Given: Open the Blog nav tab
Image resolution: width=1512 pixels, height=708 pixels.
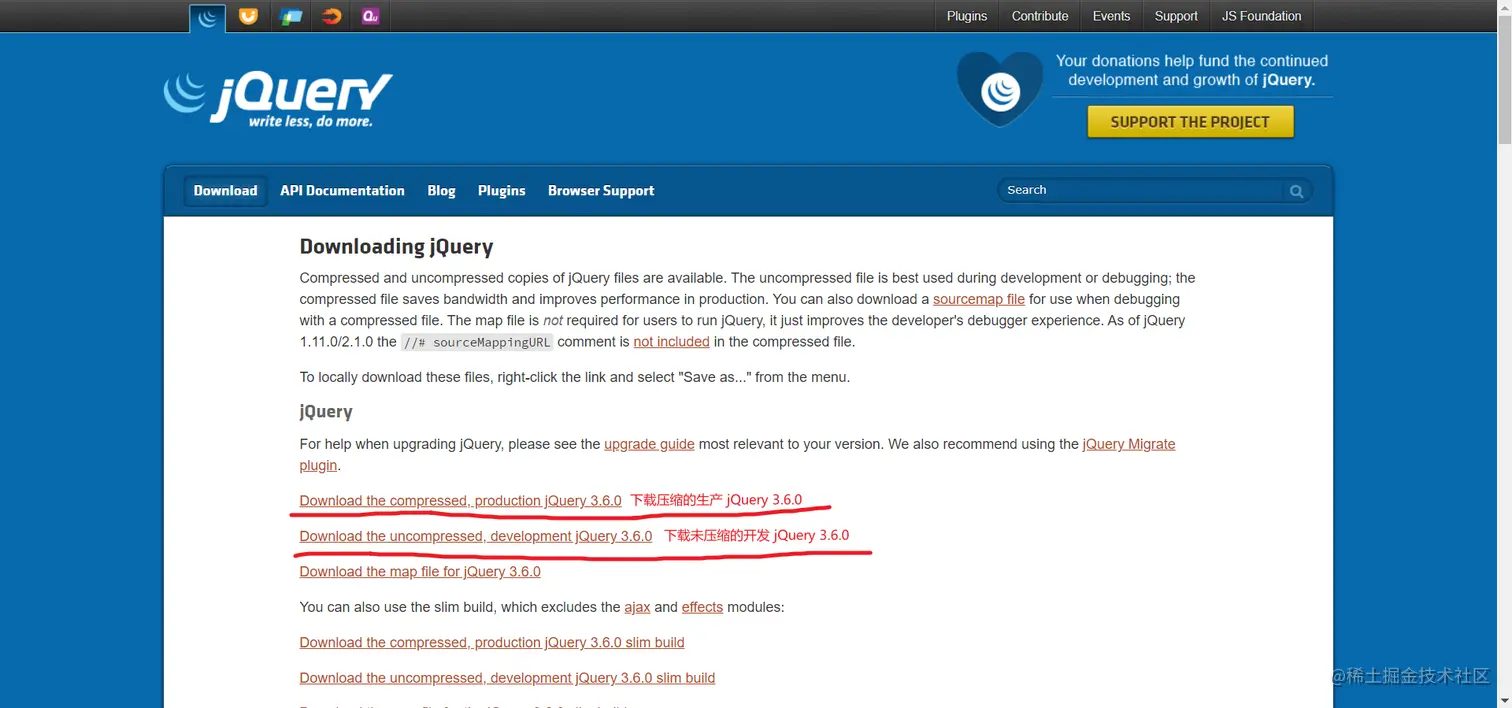Looking at the screenshot, I should pyautogui.click(x=441, y=191).
